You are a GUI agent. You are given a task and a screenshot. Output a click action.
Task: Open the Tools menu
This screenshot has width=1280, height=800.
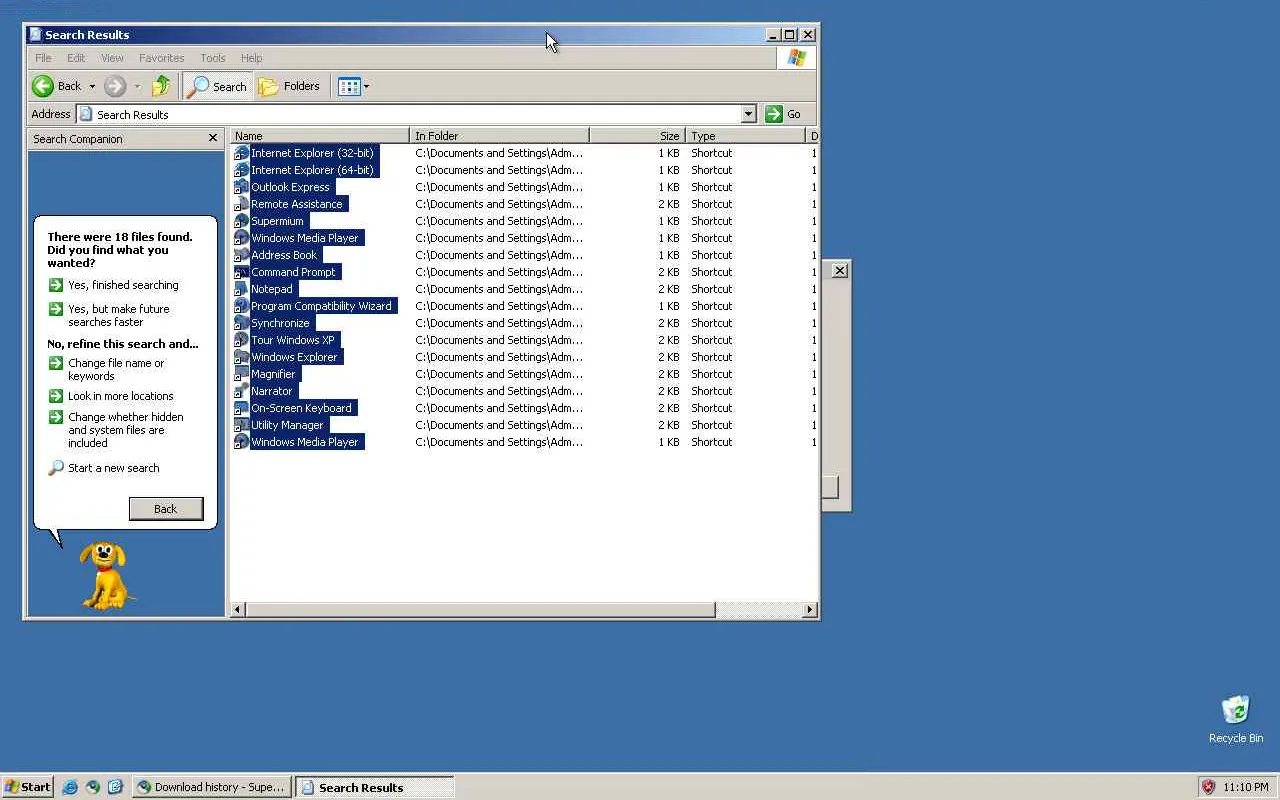click(x=213, y=58)
